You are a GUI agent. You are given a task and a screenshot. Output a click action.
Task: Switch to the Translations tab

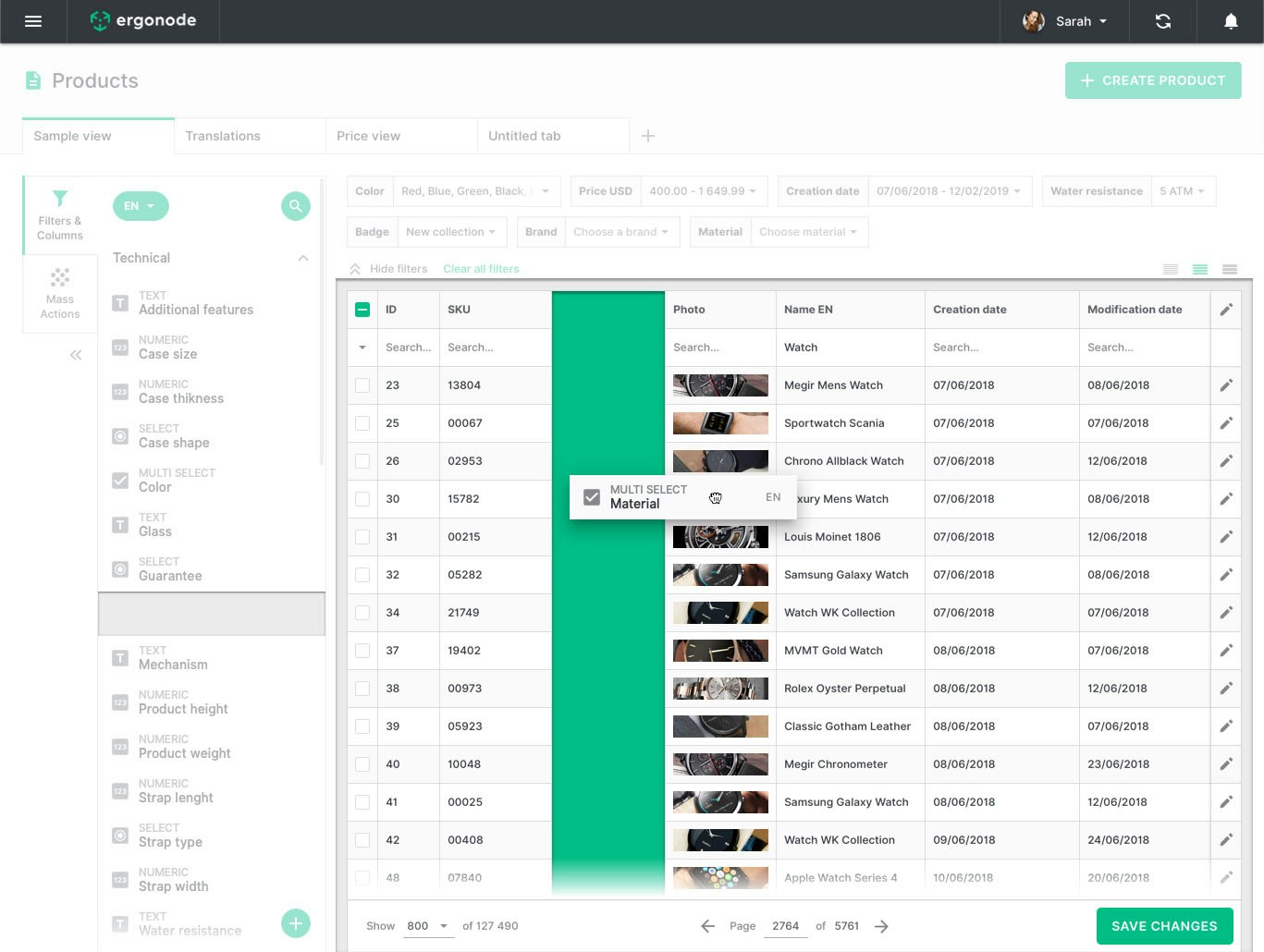point(222,136)
